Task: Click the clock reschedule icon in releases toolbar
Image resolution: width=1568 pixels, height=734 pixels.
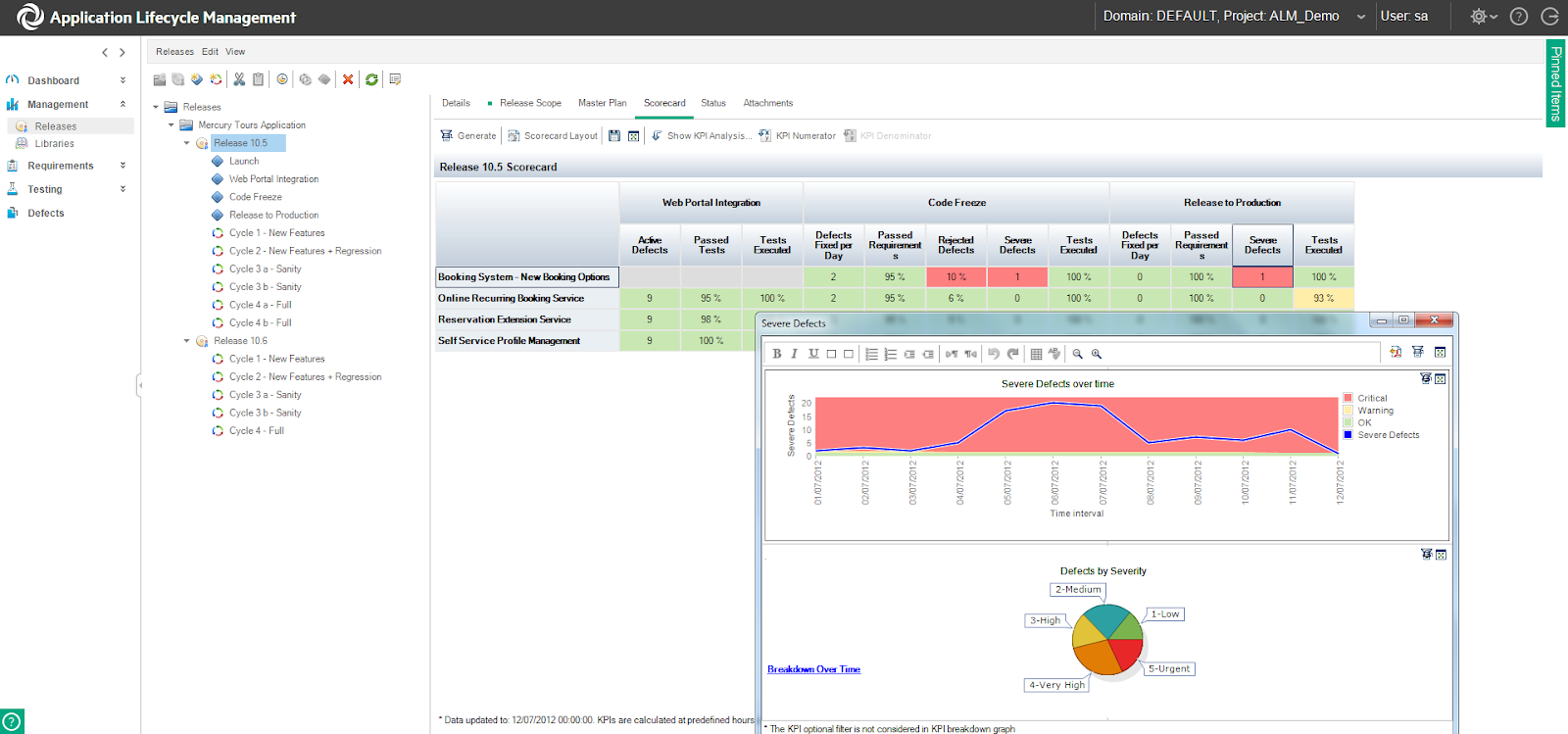Action: tap(282, 79)
